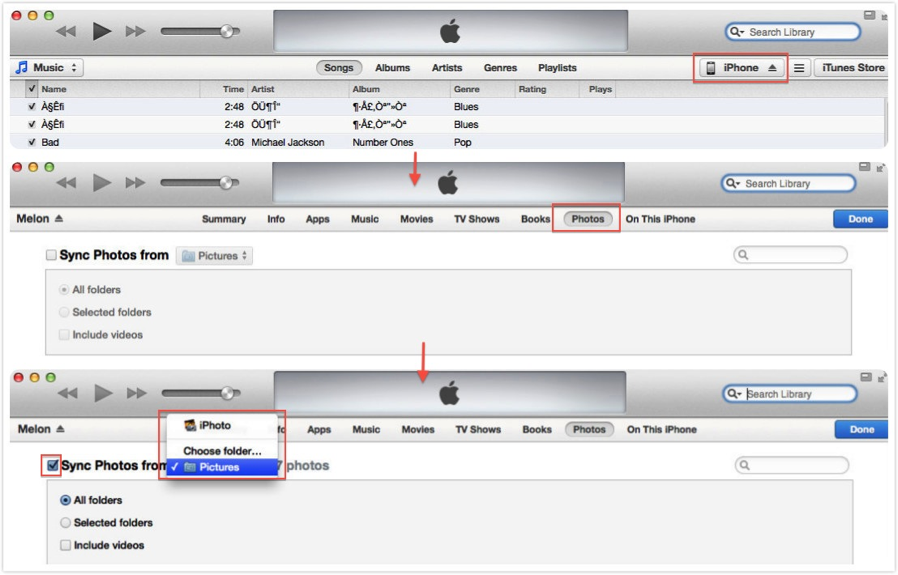Click Play in the checked Sync Photos window
The image size is (898, 575).
pyautogui.click(x=103, y=393)
